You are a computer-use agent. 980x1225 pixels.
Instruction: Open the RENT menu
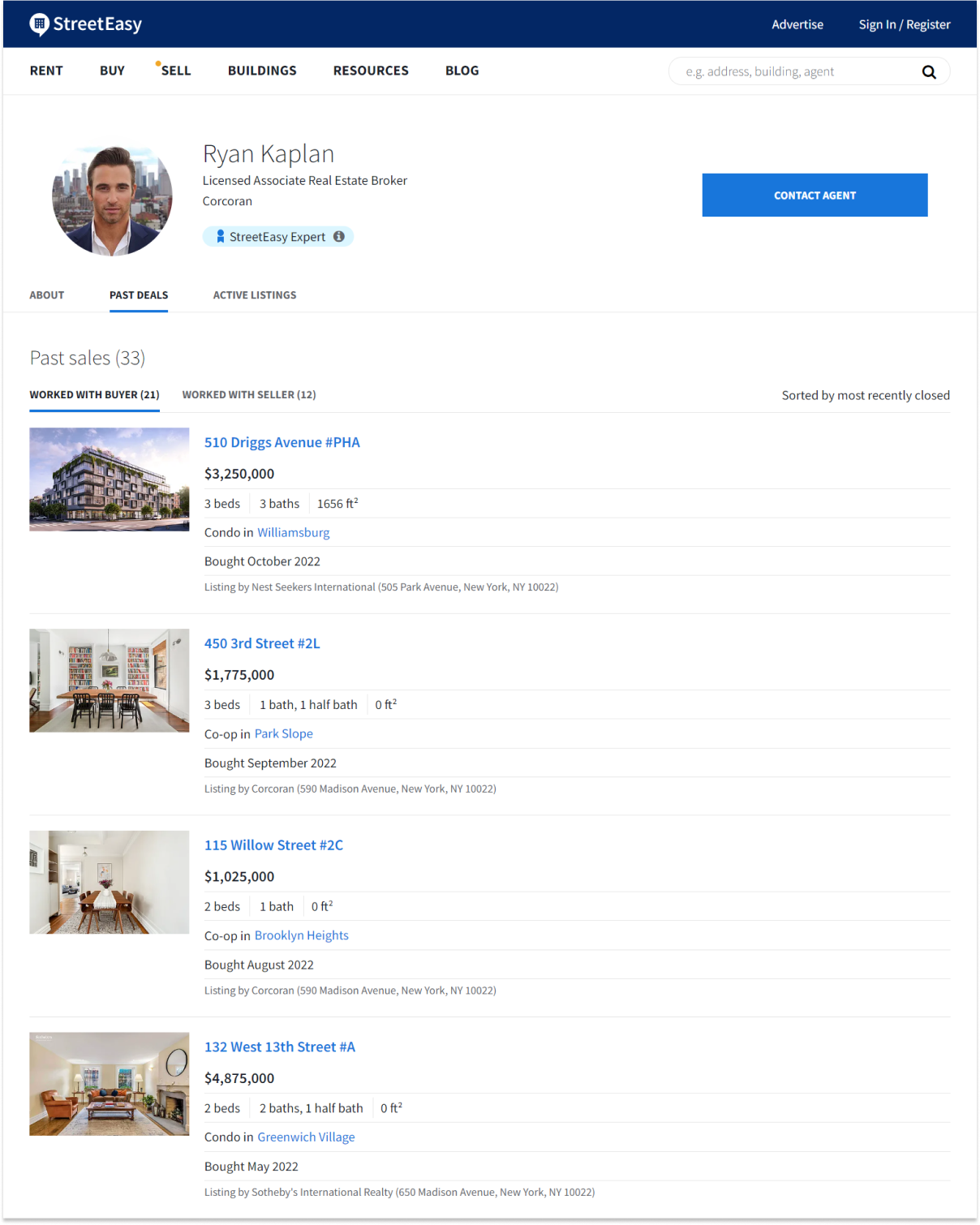(46, 71)
